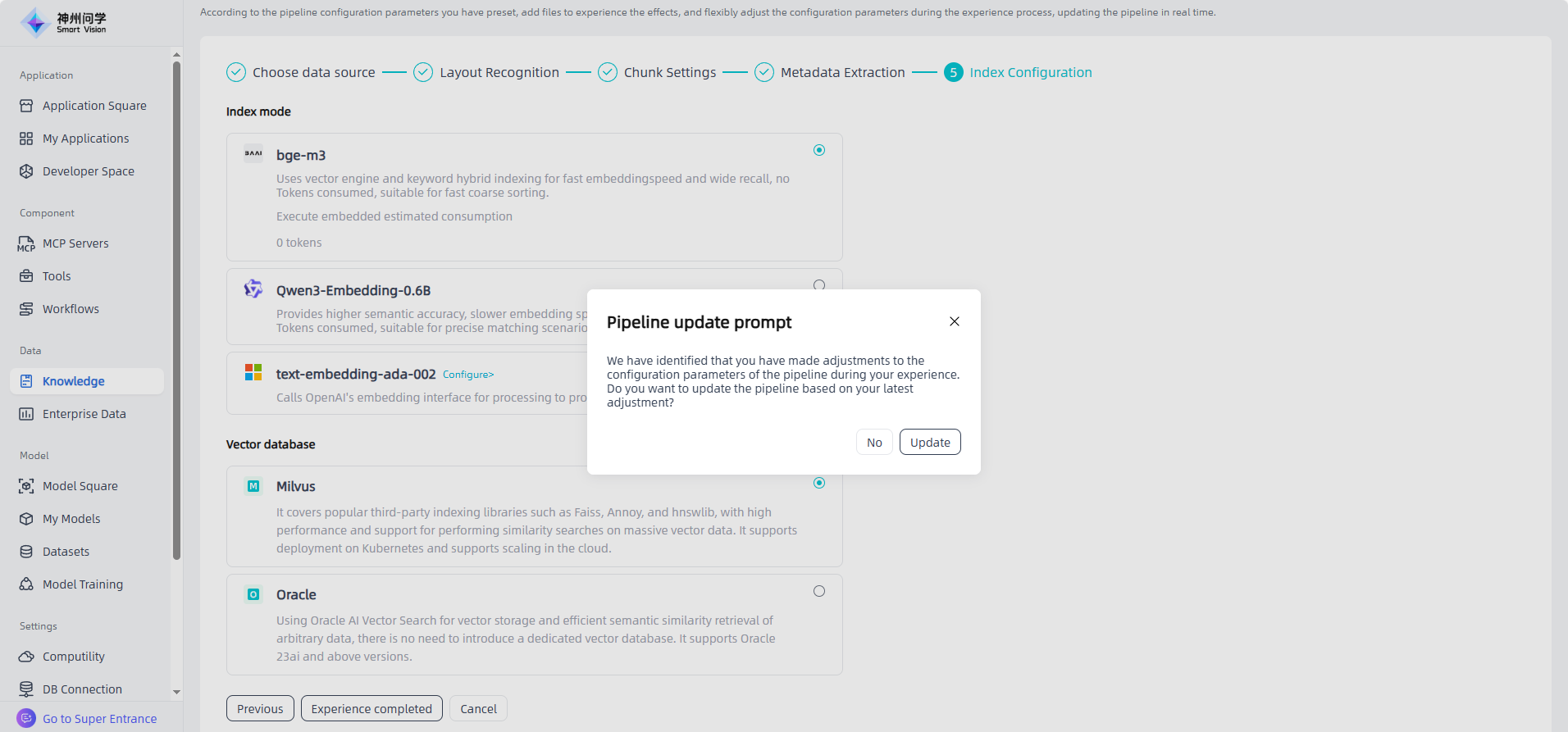Open the Enterprise Data menu item
Screen dimensions: 1568x732
coord(84,414)
